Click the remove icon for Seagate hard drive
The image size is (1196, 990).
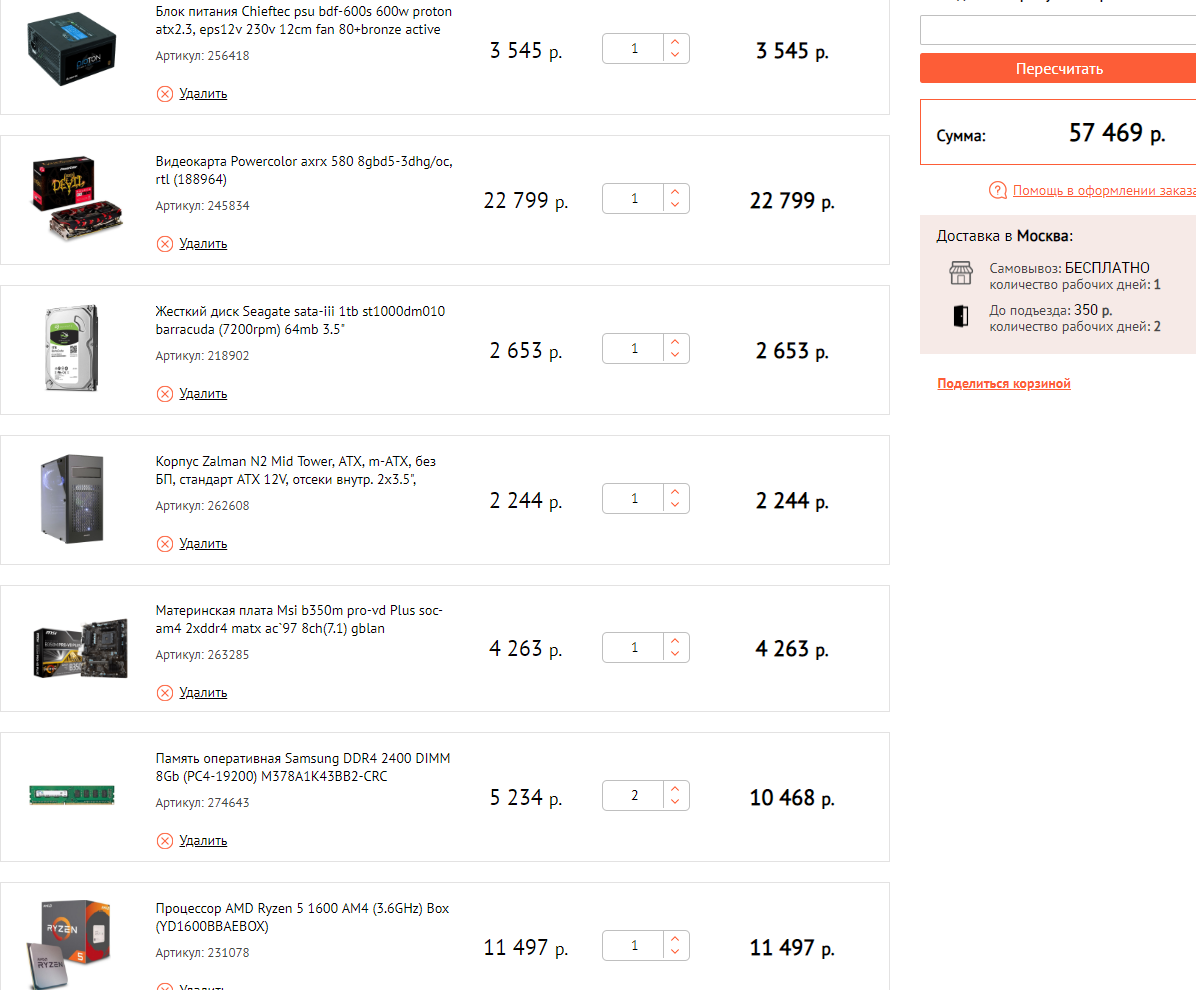coord(165,394)
